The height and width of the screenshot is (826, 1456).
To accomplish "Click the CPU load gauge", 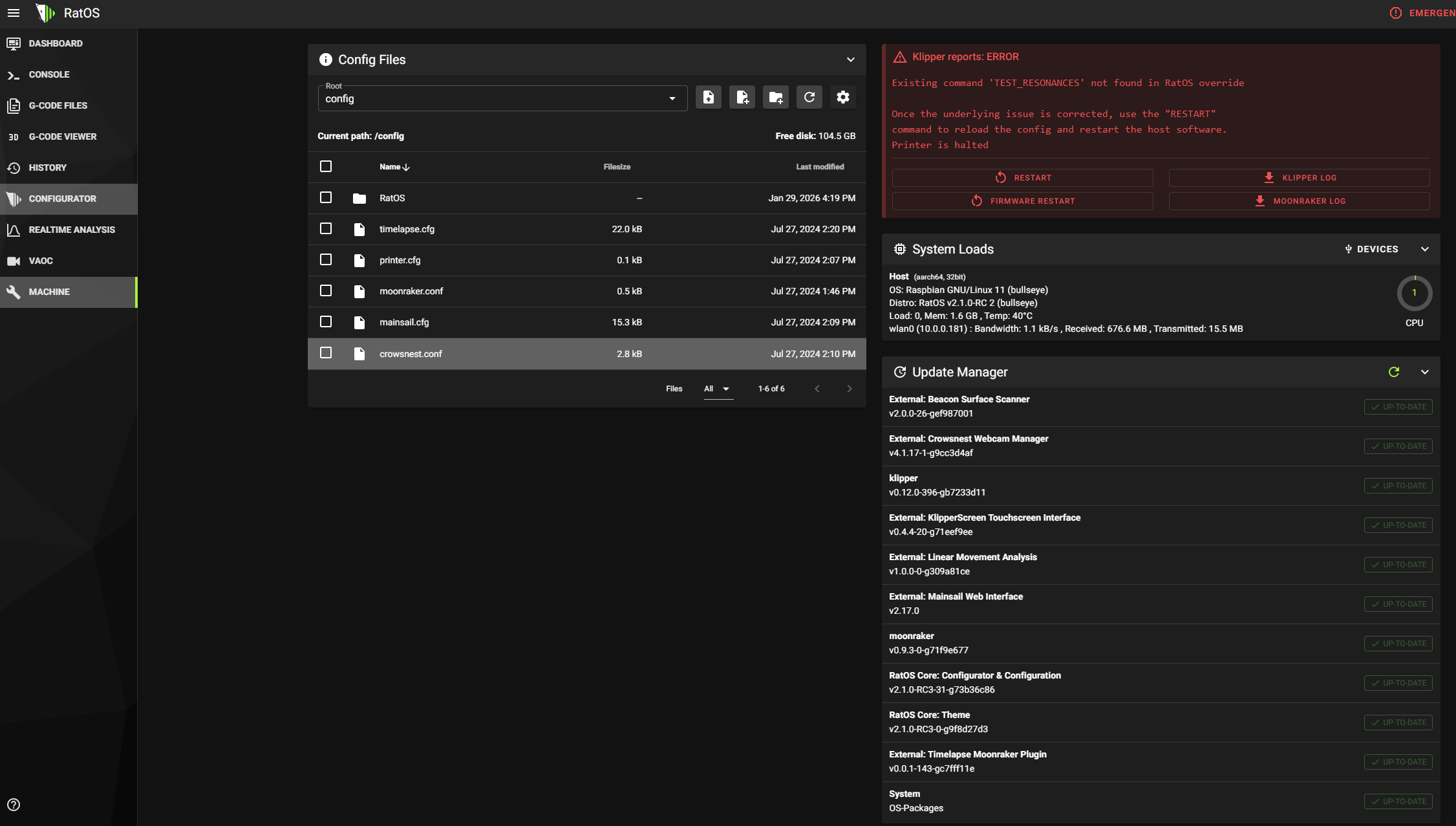I will (x=1414, y=294).
